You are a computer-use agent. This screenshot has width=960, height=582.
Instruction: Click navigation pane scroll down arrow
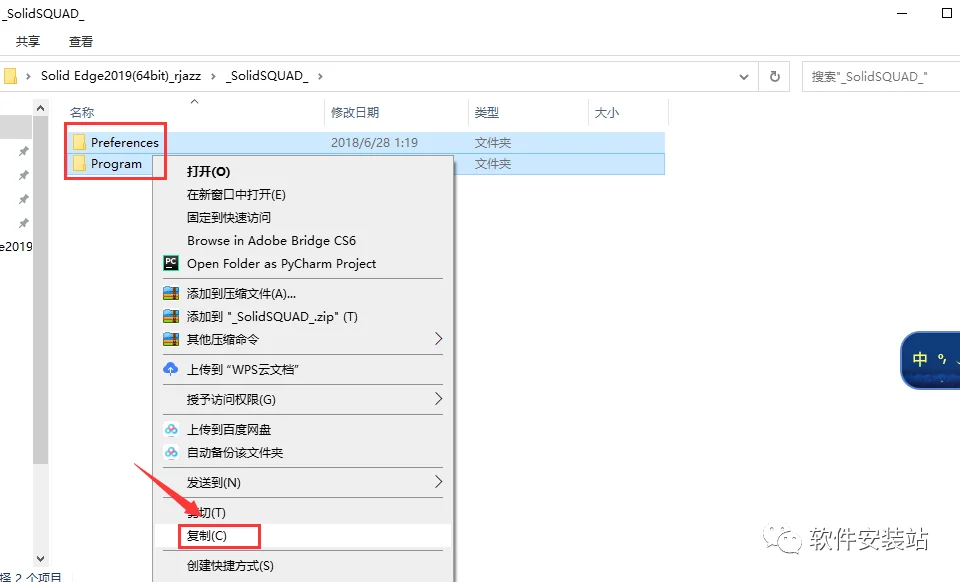tap(40, 558)
